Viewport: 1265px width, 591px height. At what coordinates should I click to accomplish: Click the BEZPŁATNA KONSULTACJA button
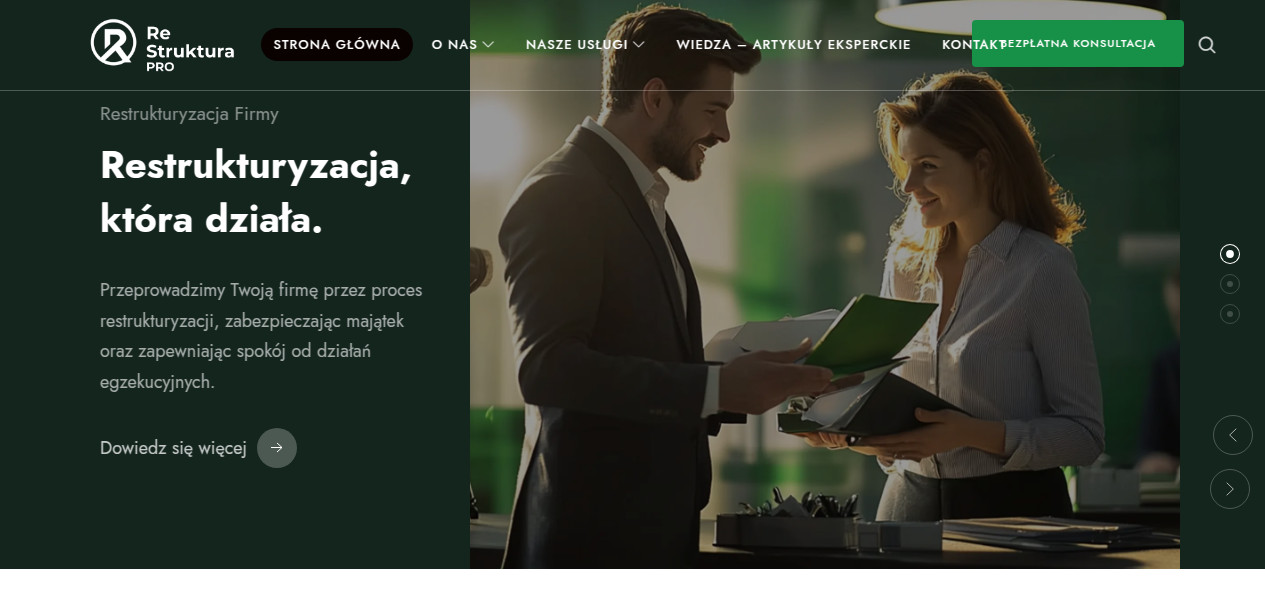click(1078, 44)
